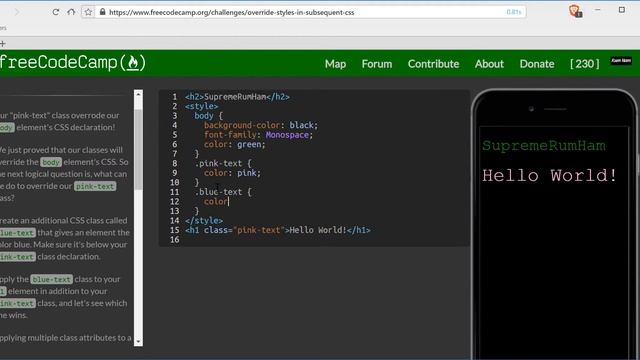
Task: Click the user profile picture in navbar
Action: (x=621, y=60)
